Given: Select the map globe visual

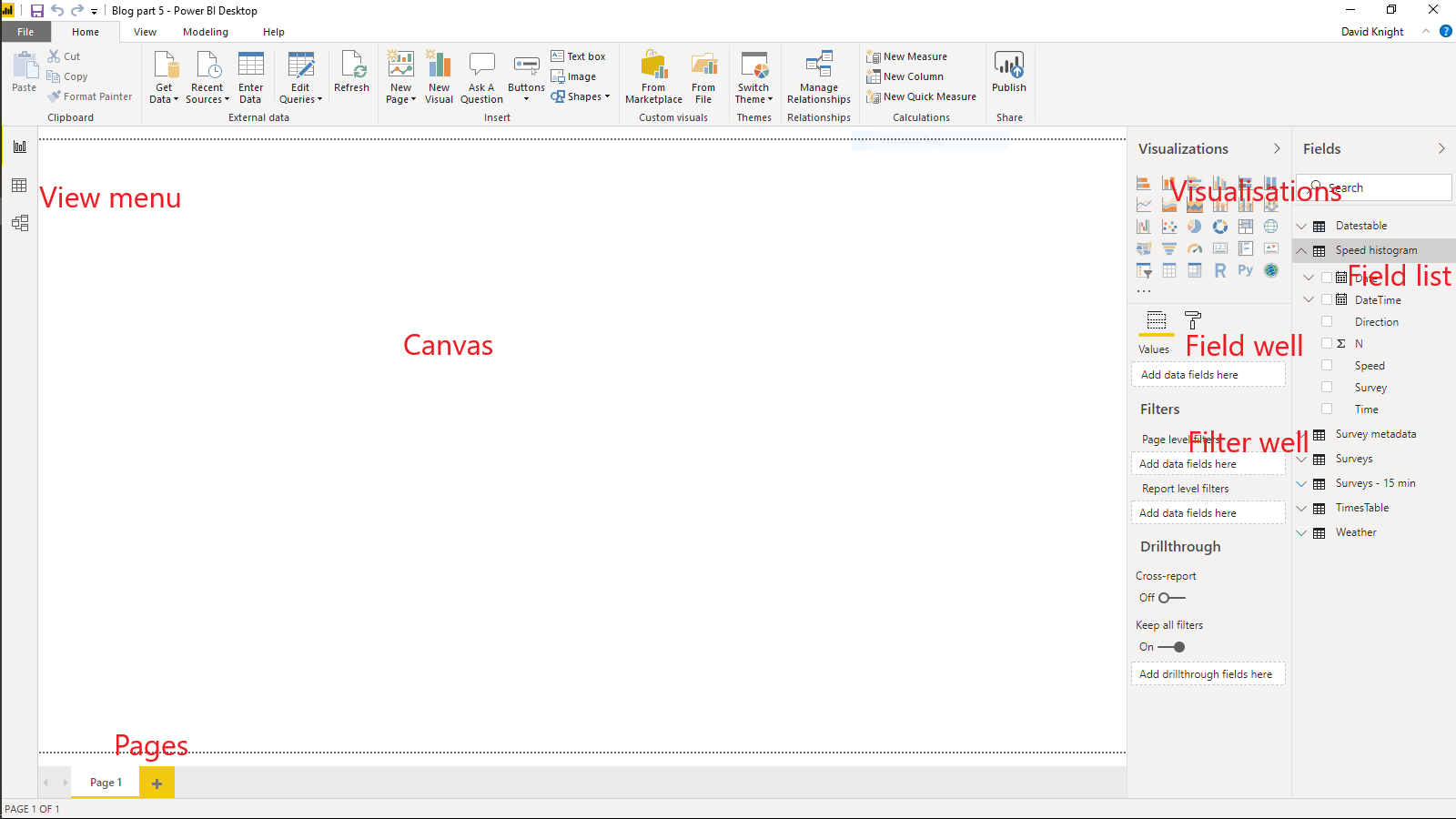Looking at the screenshot, I should (1271, 227).
